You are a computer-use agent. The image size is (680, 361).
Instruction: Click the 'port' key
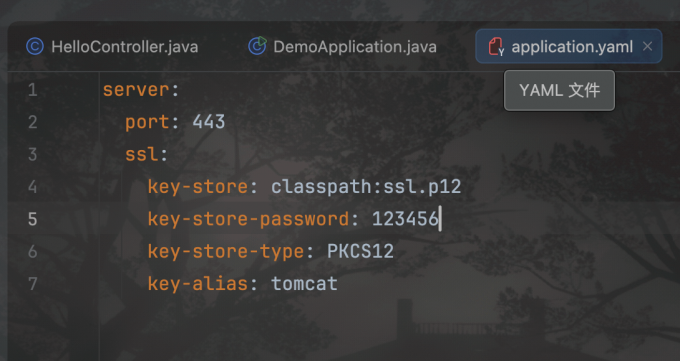point(147,122)
